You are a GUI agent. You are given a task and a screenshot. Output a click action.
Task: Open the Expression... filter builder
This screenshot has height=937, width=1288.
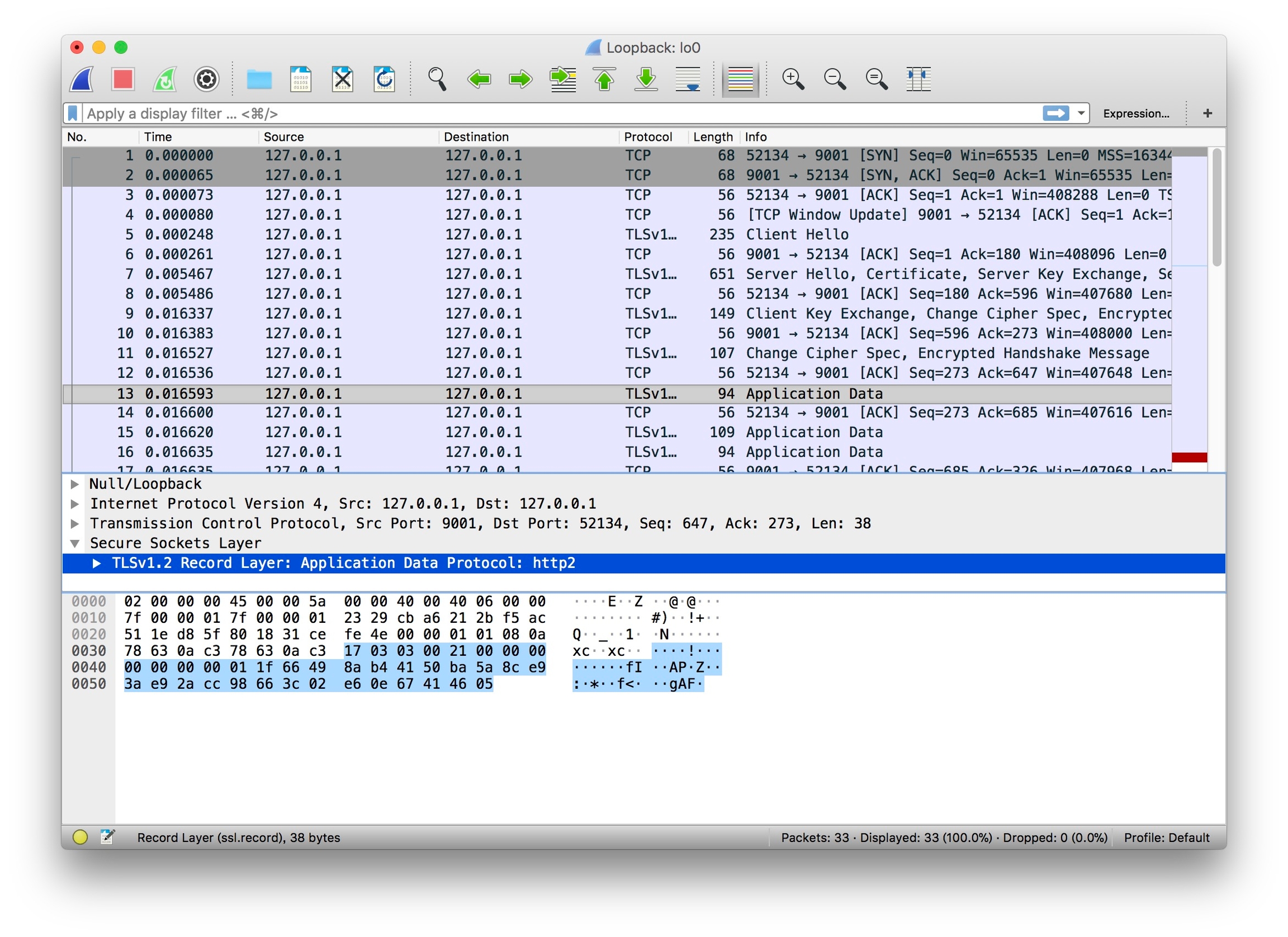click(x=1136, y=113)
